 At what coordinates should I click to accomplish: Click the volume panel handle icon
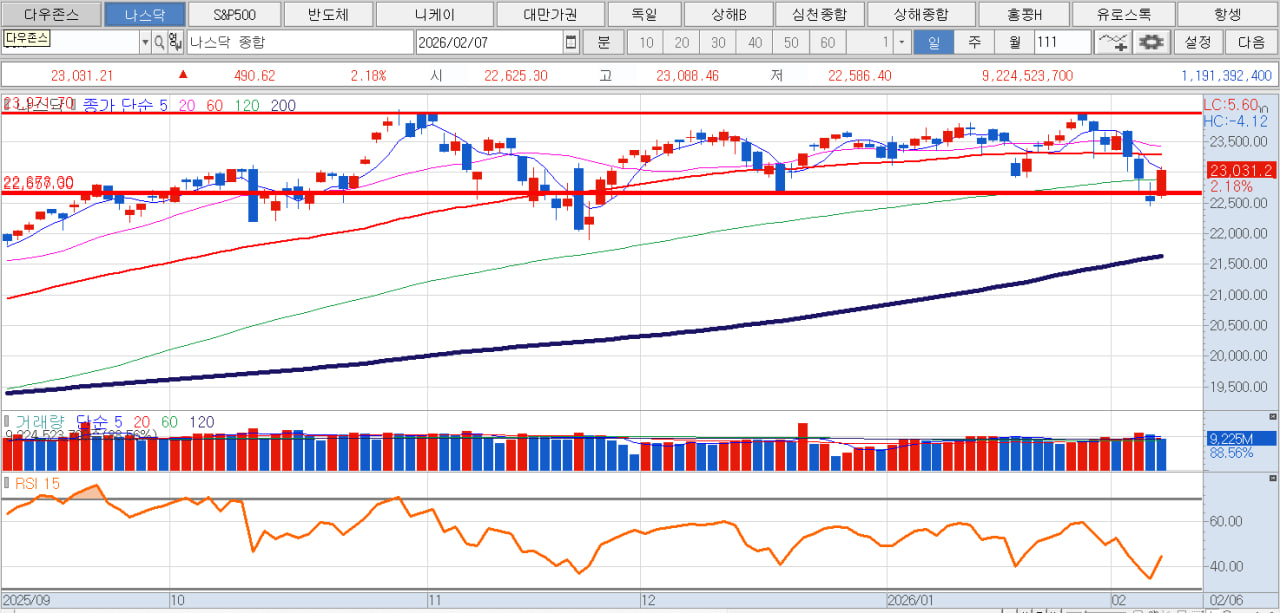[x=7, y=421]
